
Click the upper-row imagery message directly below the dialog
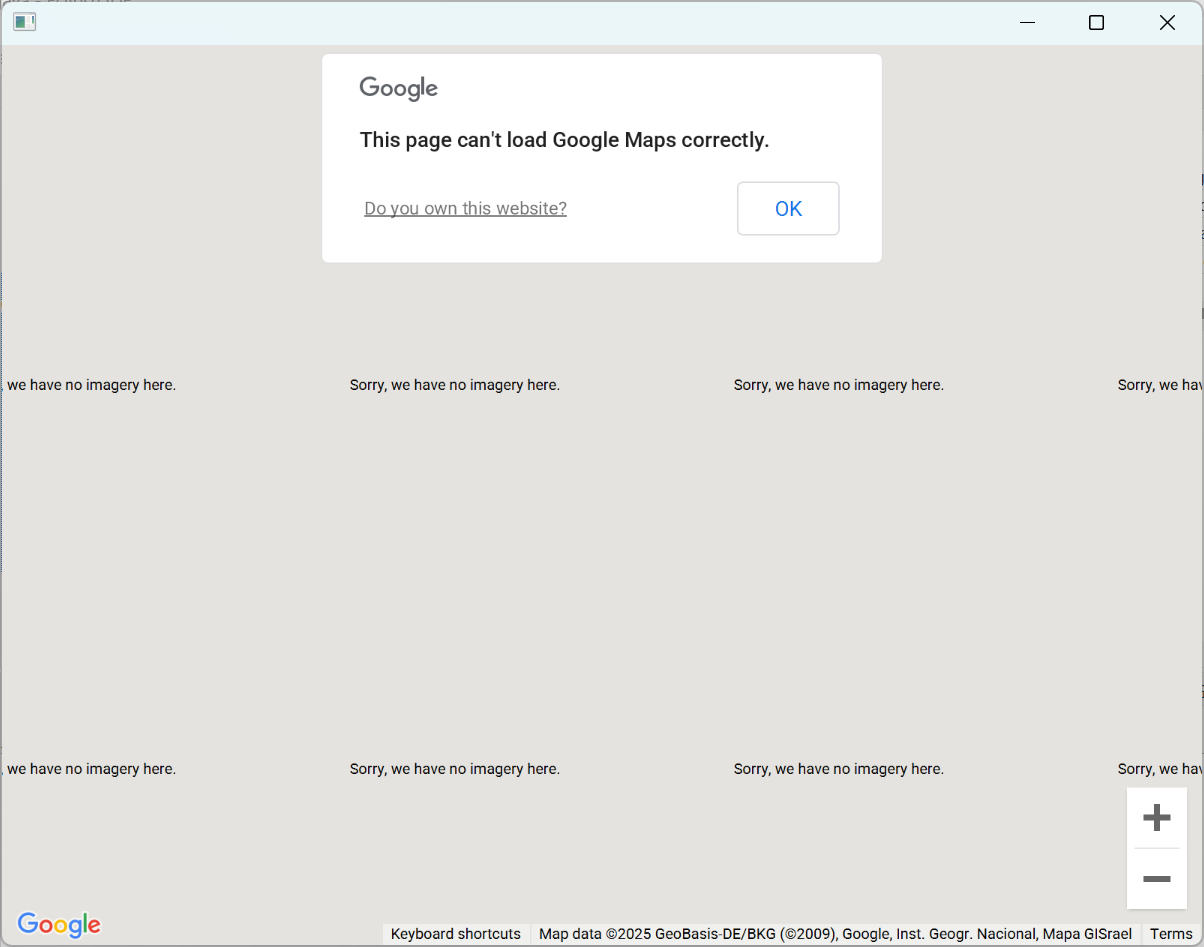click(x=455, y=385)
